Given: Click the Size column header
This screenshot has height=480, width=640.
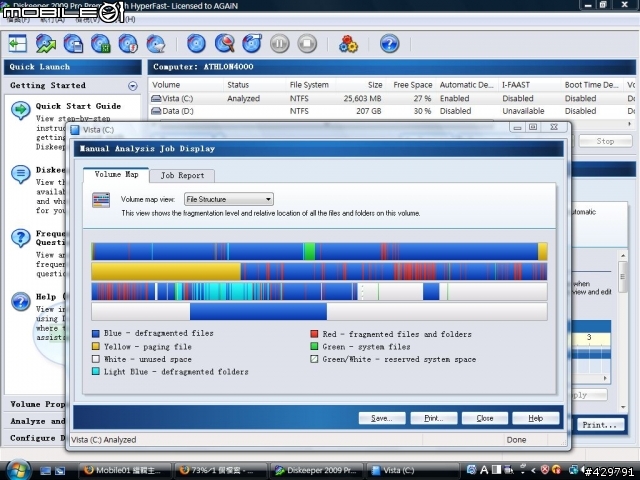Looking at the screenshot, I should click(x=360, y=85).
